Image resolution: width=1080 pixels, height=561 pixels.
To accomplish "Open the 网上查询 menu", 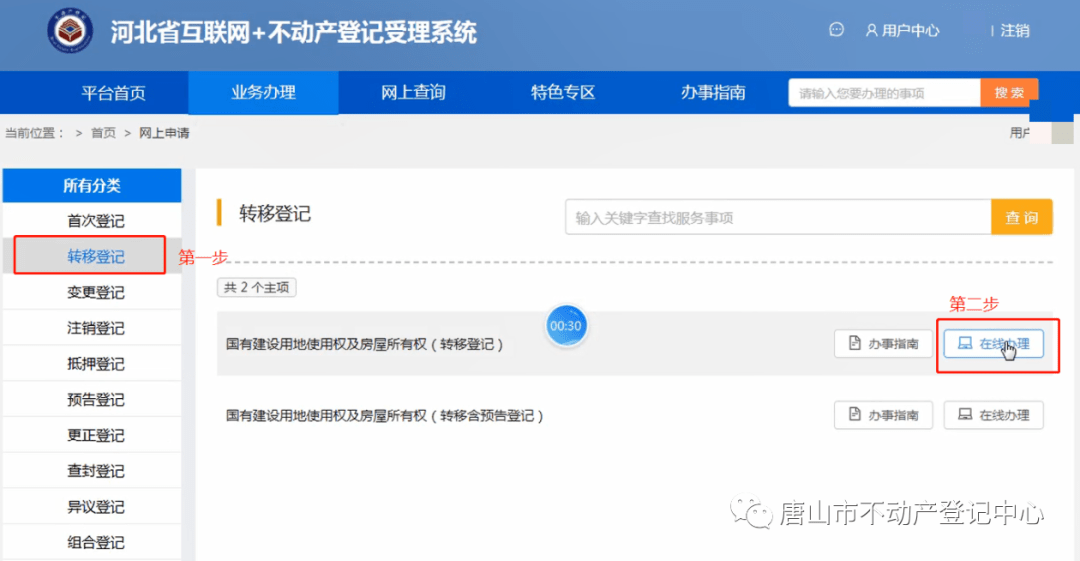I will pos(413,93).
